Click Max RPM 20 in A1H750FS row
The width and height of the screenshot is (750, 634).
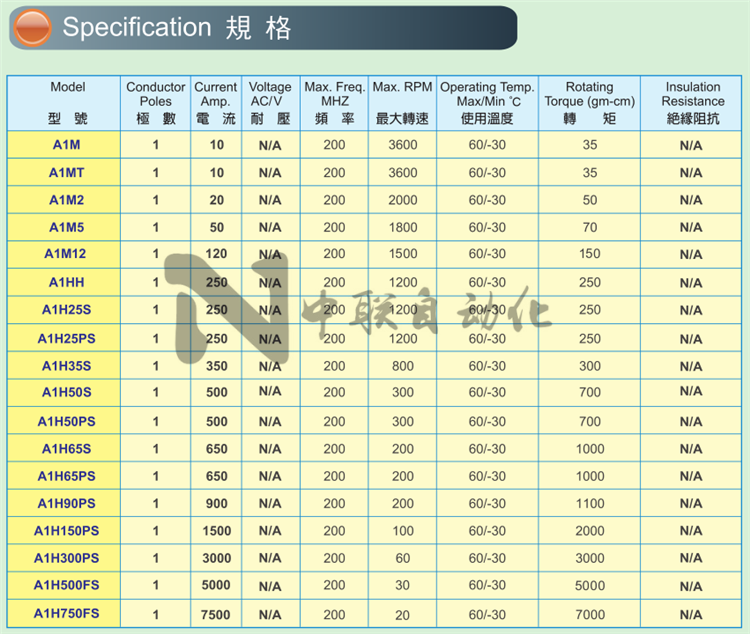point(402,615)
